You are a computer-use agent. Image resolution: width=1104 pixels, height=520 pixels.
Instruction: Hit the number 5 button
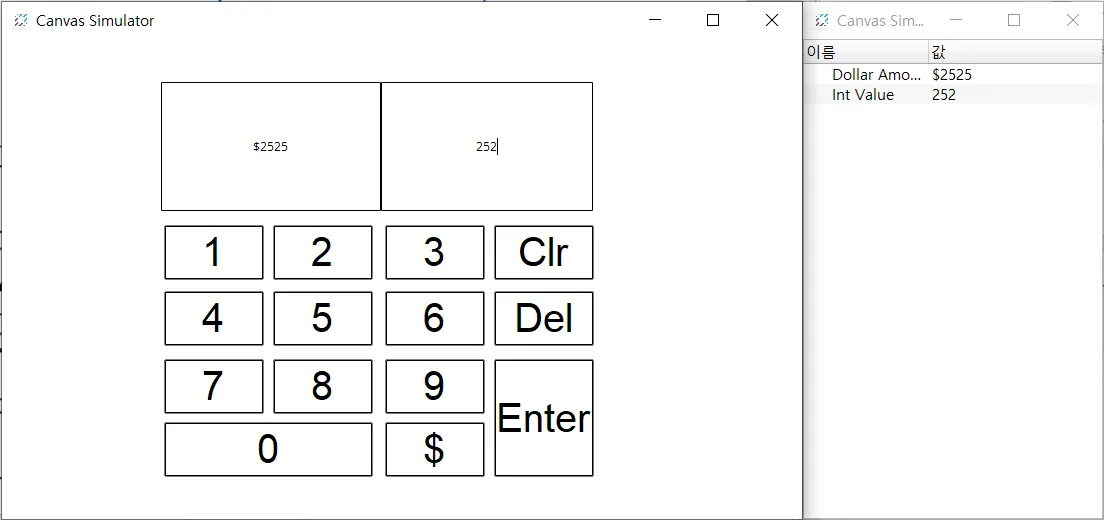[x=322, y=318]
